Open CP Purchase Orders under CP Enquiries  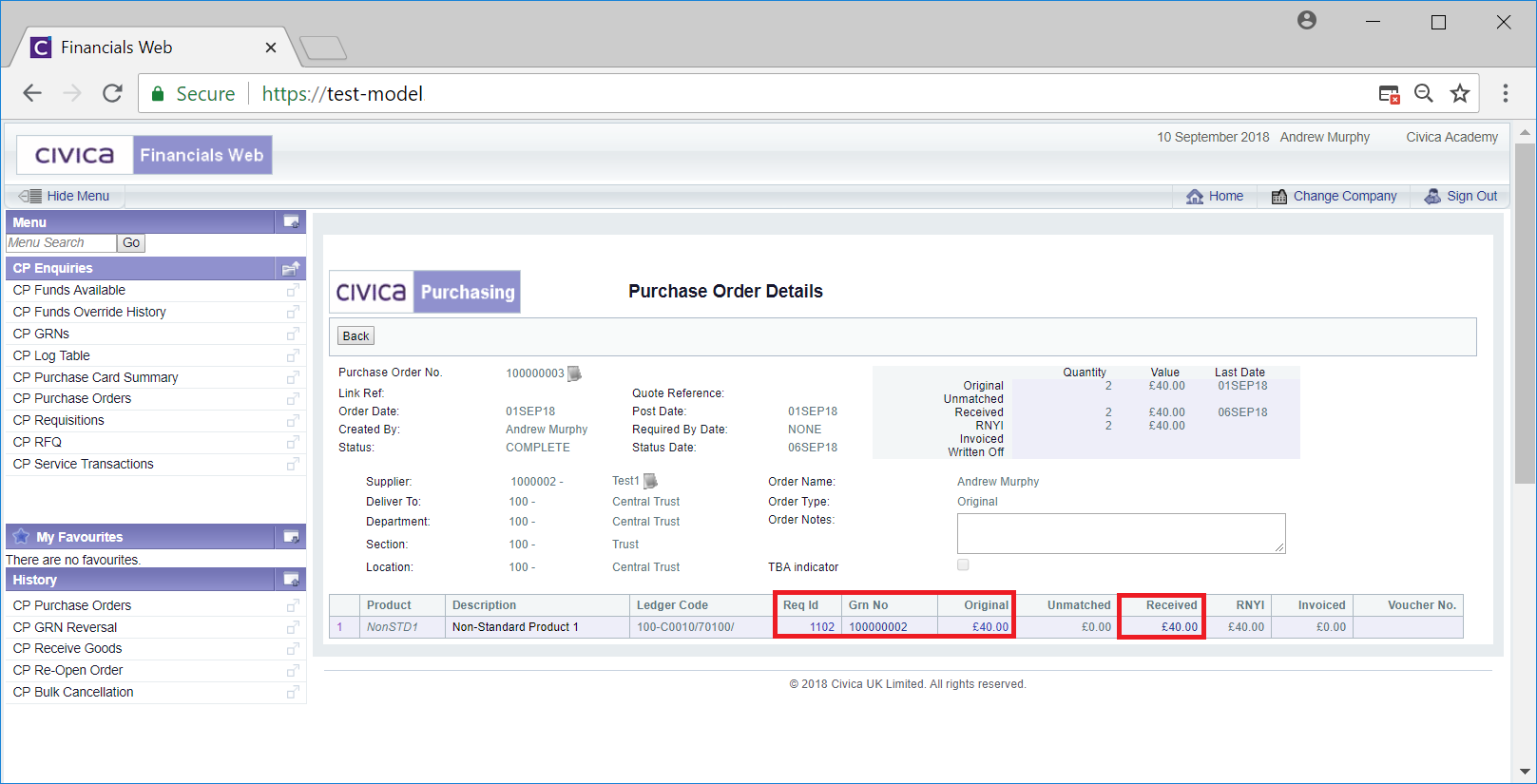point(72,398)
